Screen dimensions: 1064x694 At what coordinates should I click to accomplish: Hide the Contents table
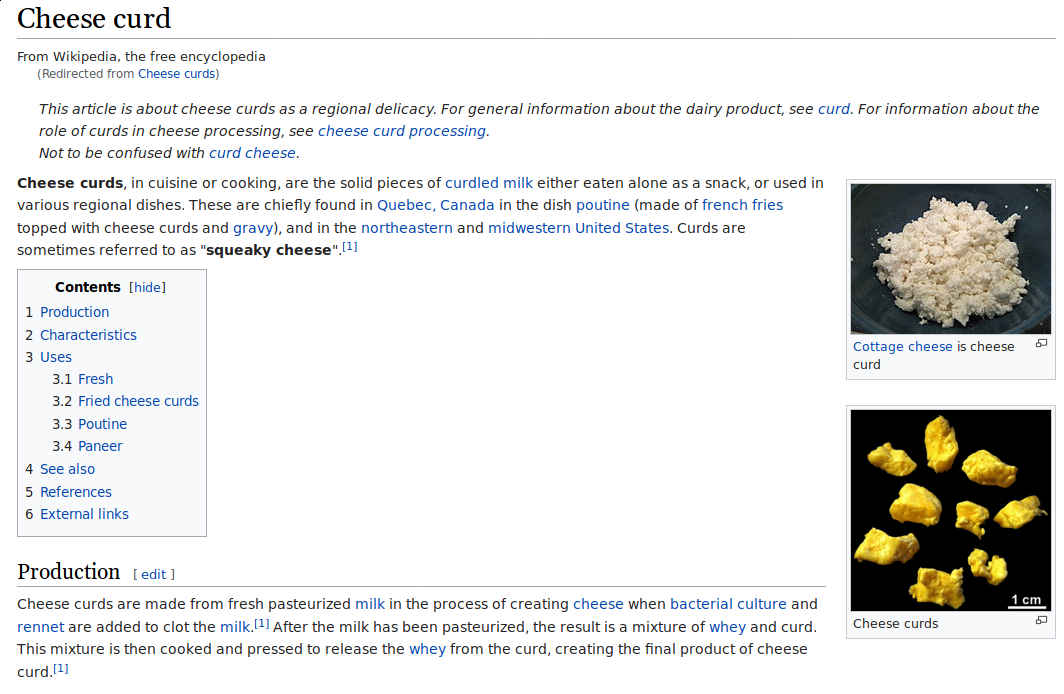click(x=147, y=288)
